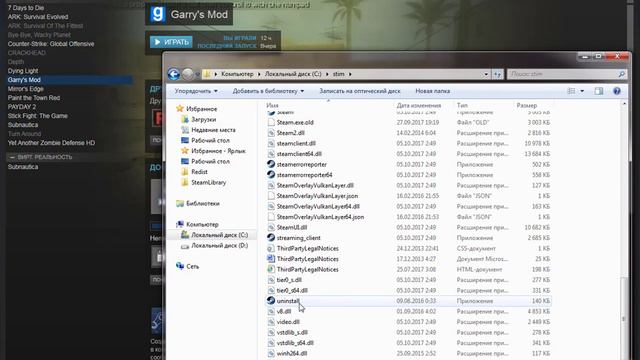Sort by the Тип column header
640x360 pixels.
[x=462, y=105]
